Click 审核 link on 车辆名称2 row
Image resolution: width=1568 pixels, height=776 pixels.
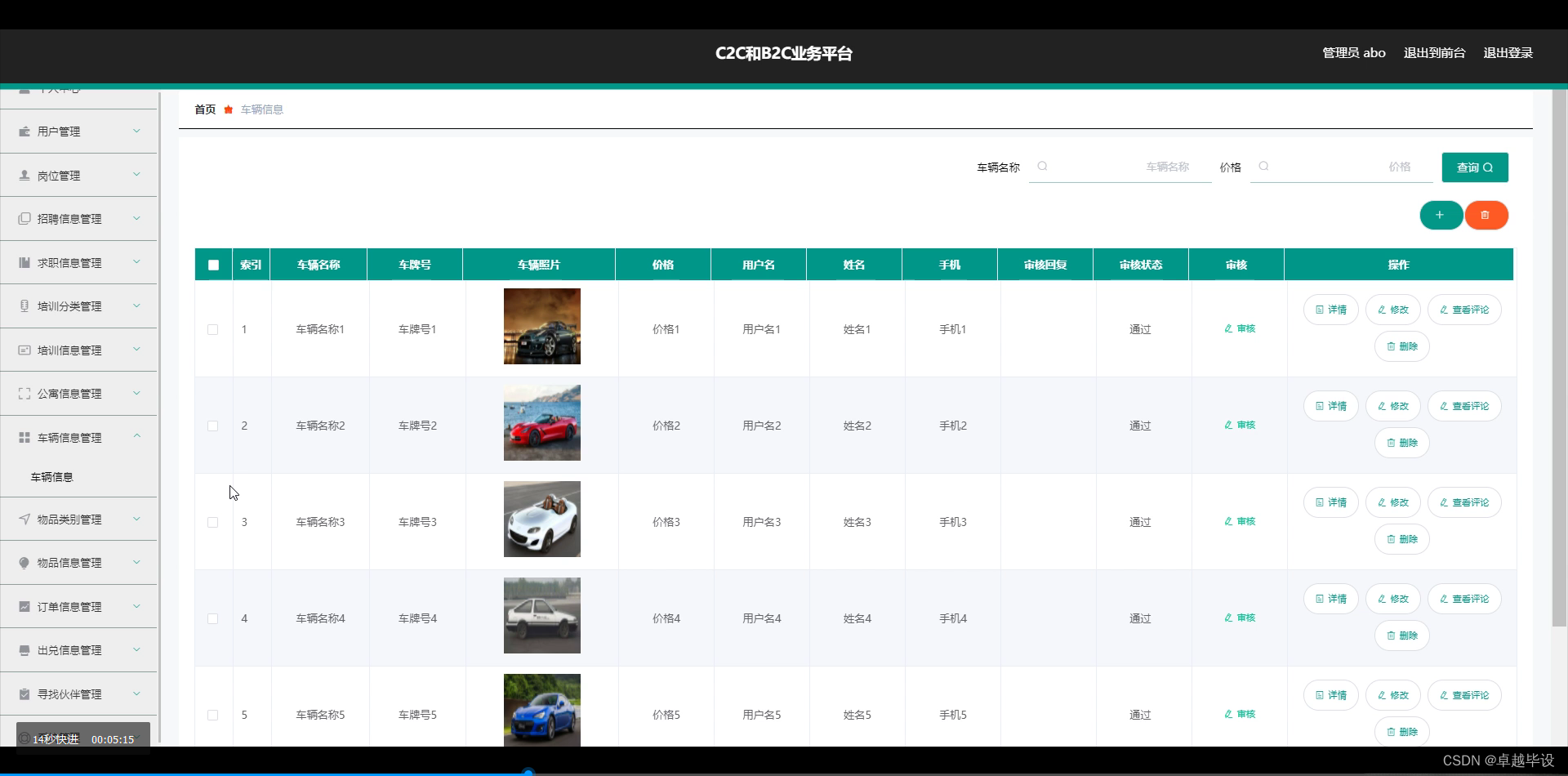[1239, 425]
